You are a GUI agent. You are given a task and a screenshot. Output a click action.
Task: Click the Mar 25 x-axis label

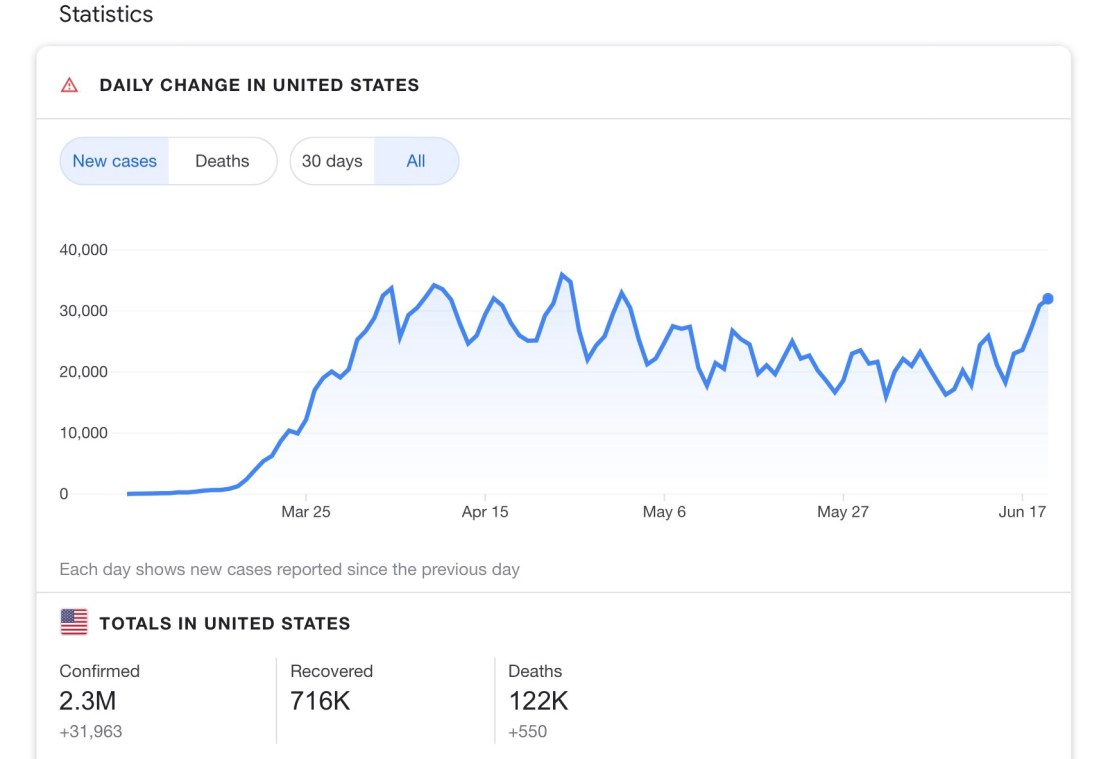306,512
